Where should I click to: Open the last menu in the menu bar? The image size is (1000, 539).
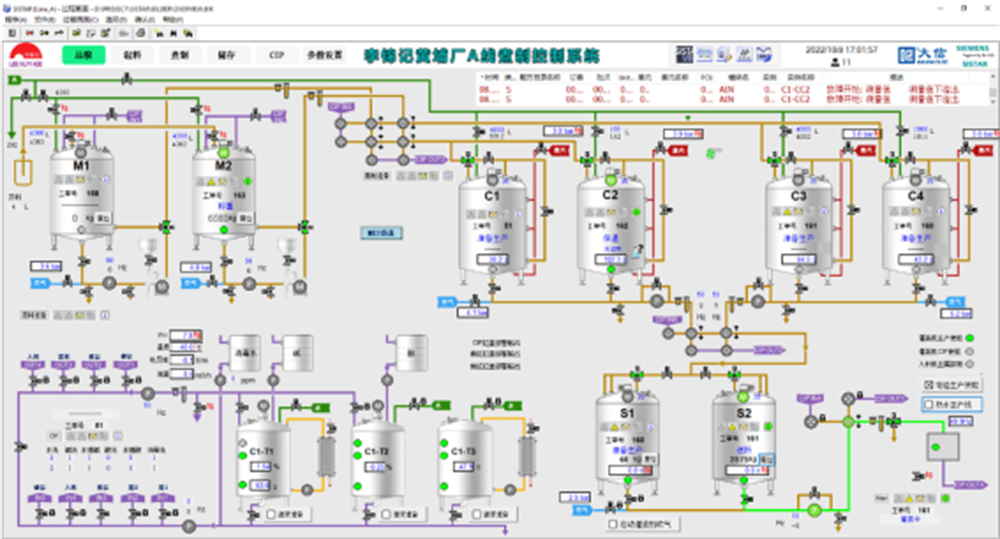coord(173,19)
